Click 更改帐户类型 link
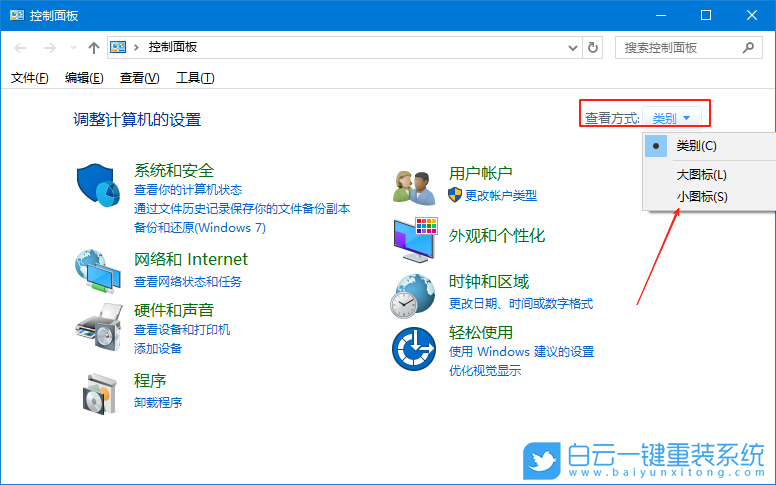This screenshot has height=485, width=776. [500, 195]
